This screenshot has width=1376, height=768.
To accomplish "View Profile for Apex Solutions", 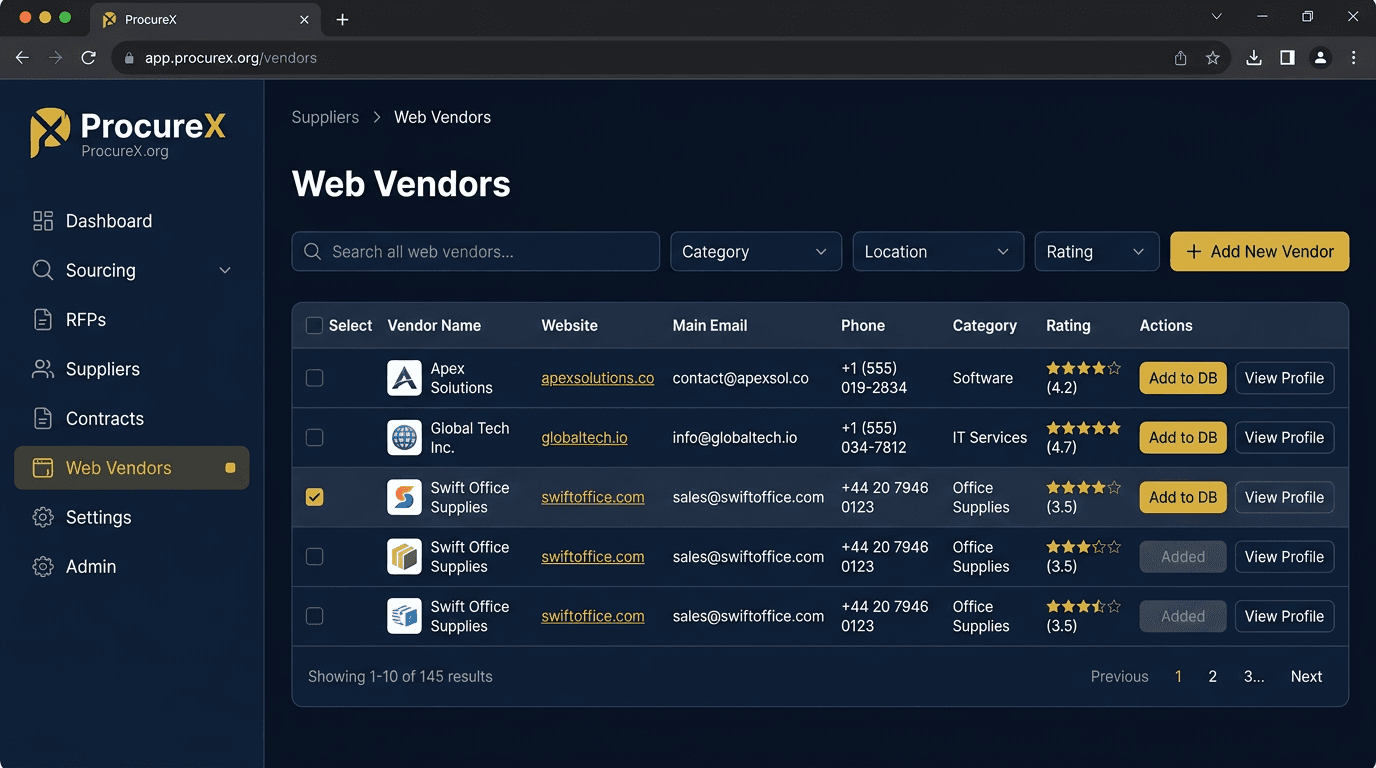I will (x=1284, y=378).
